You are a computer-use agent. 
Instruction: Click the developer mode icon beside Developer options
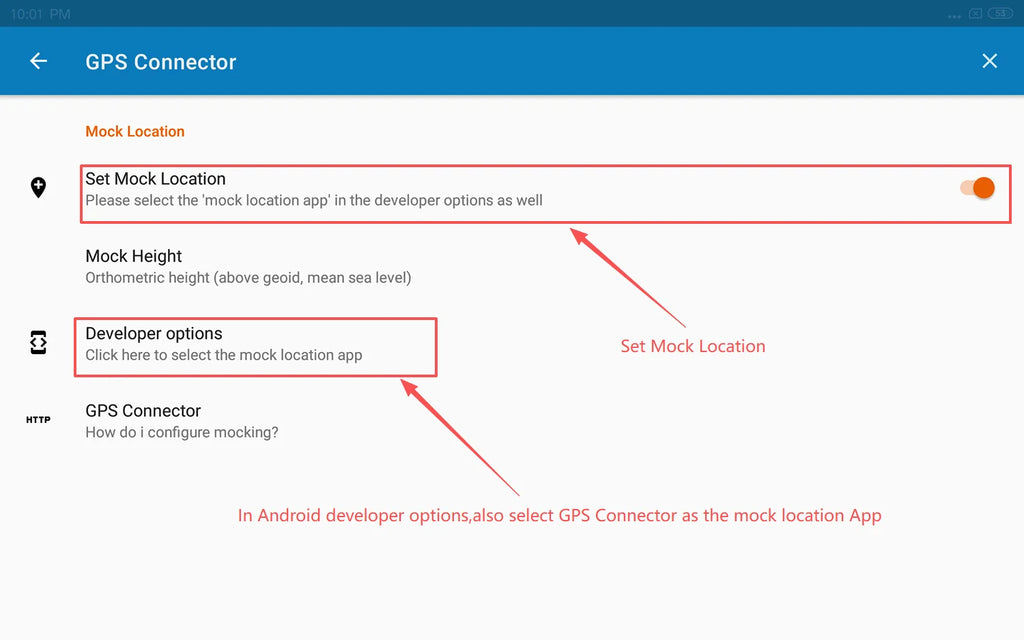tap(39, 342)
